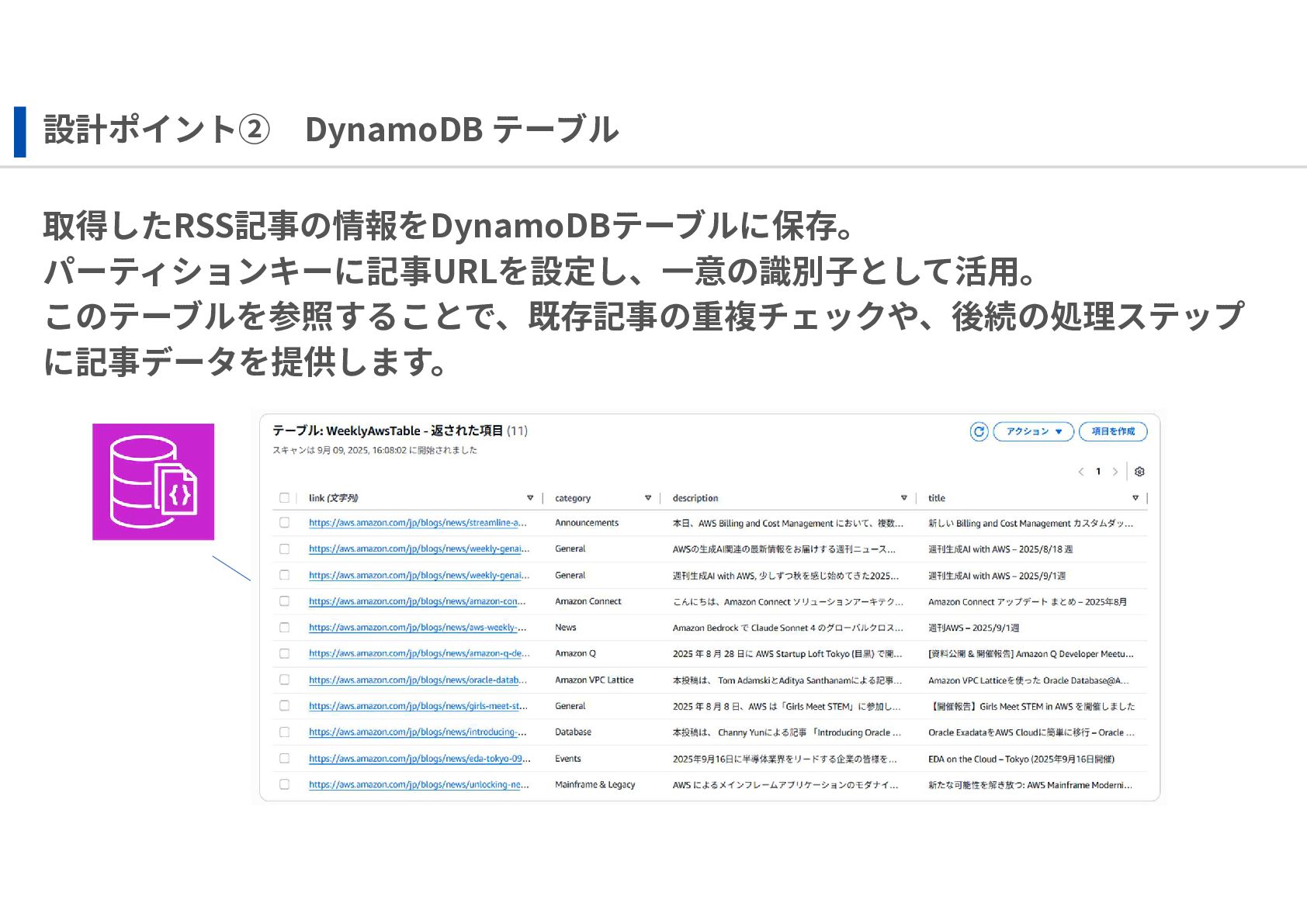1307x924 pixels.
Task: Click the Amazon Q category cell
Action: (575, 653)
